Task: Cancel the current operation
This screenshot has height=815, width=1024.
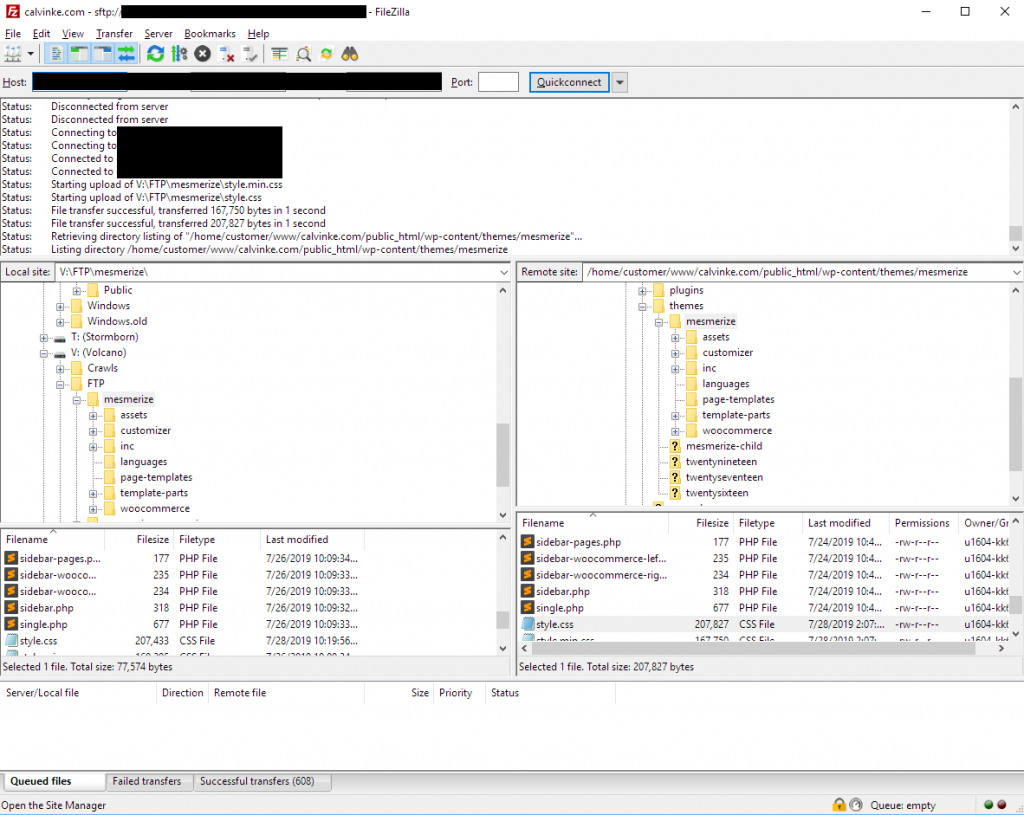Action: pos(202,54)
